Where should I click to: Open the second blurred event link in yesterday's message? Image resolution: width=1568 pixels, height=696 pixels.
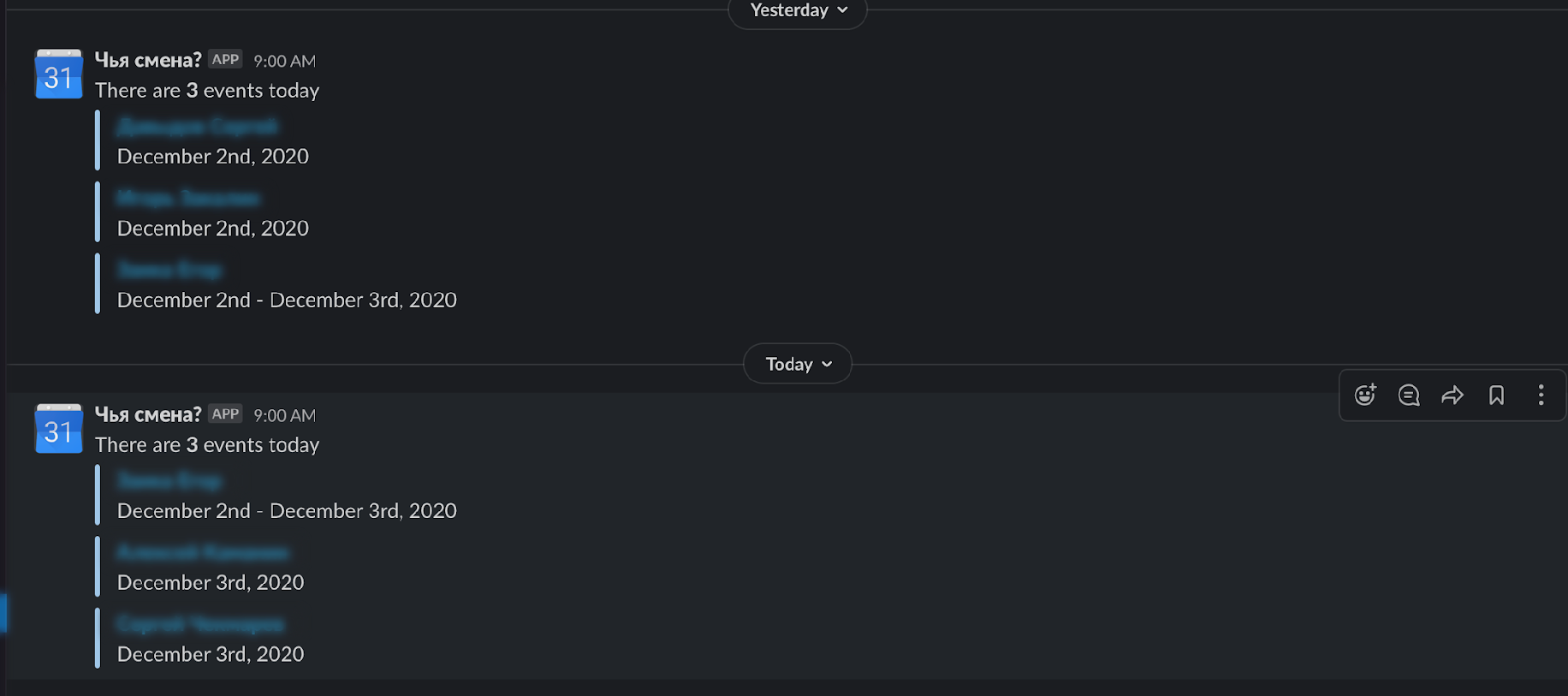(188, 199)
